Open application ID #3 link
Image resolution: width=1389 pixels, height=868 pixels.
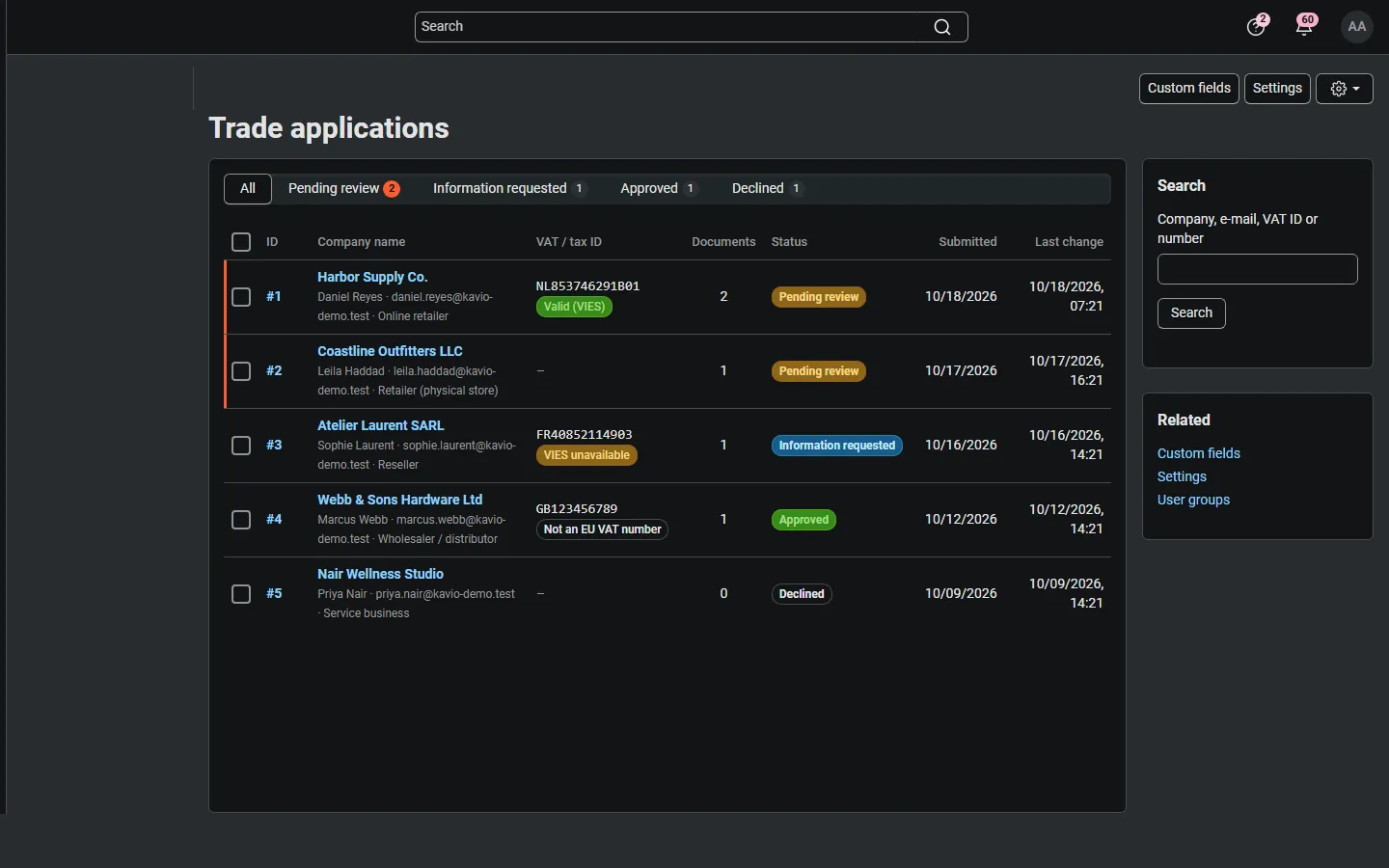(x=274, y=446)
